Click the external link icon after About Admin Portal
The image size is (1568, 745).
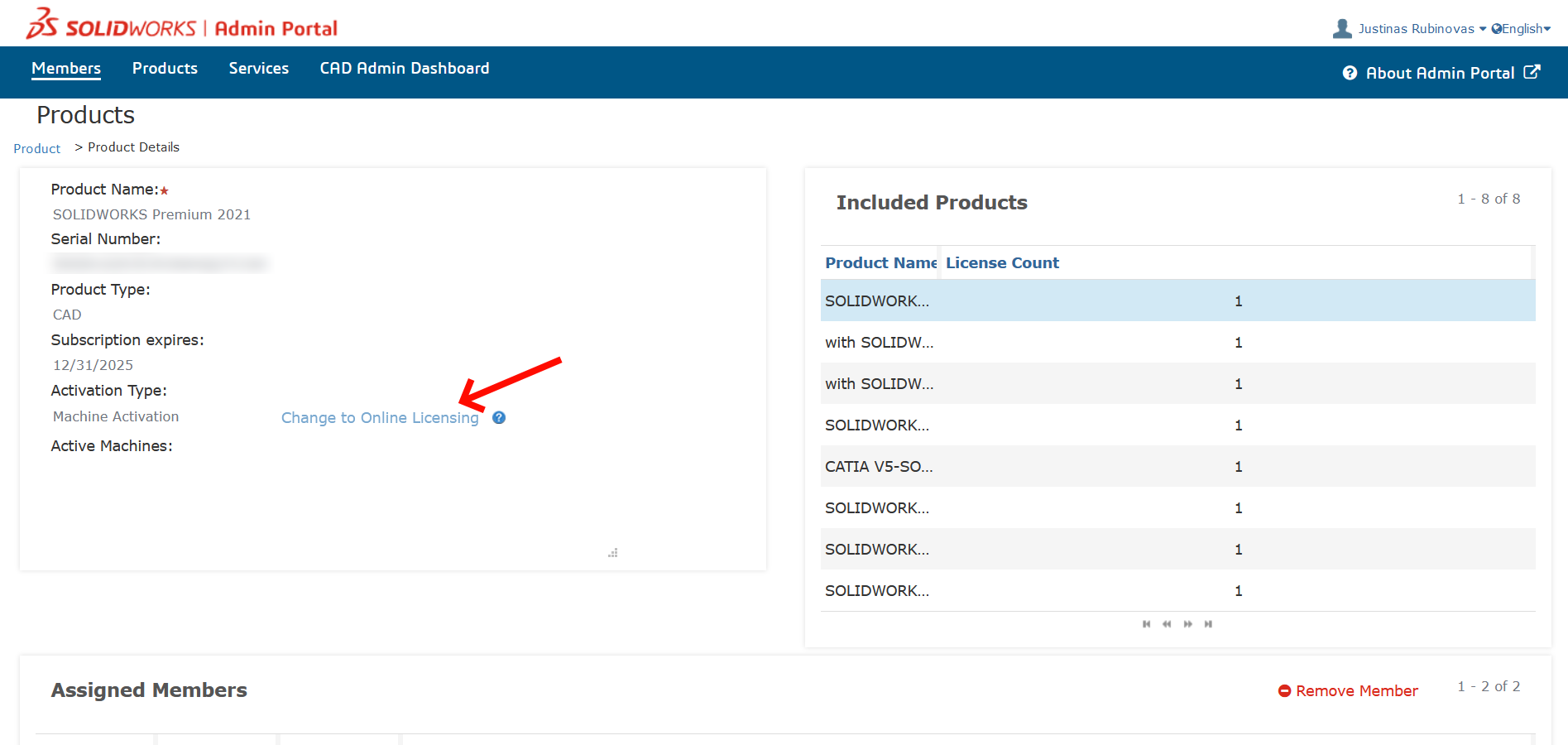tap(1532, 72)
